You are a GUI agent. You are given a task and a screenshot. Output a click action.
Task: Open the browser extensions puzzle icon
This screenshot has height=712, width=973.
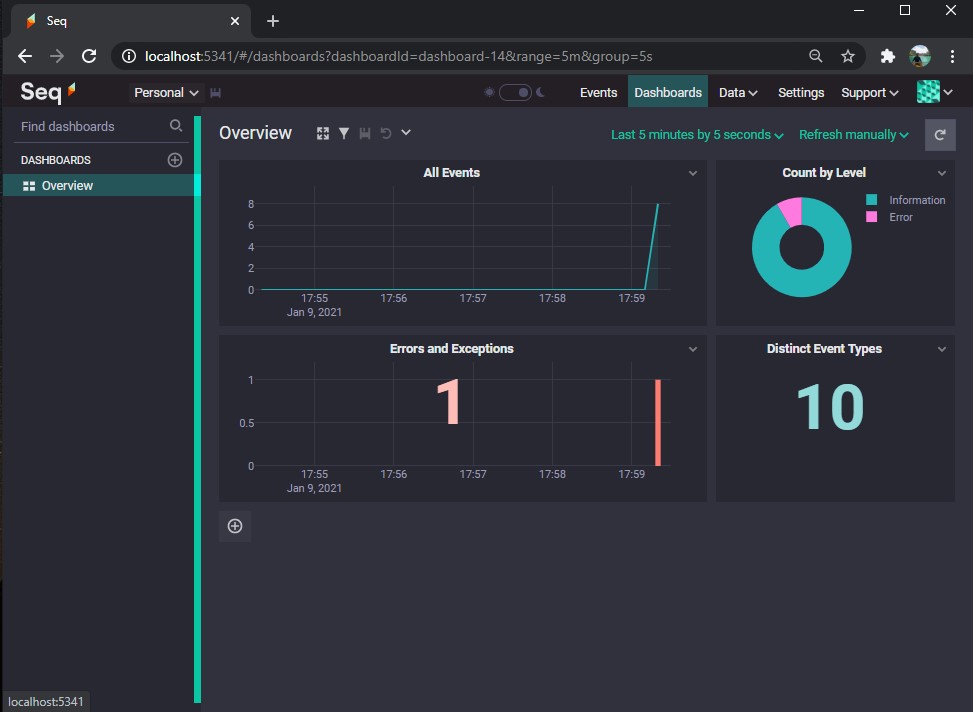coord(887,56)
